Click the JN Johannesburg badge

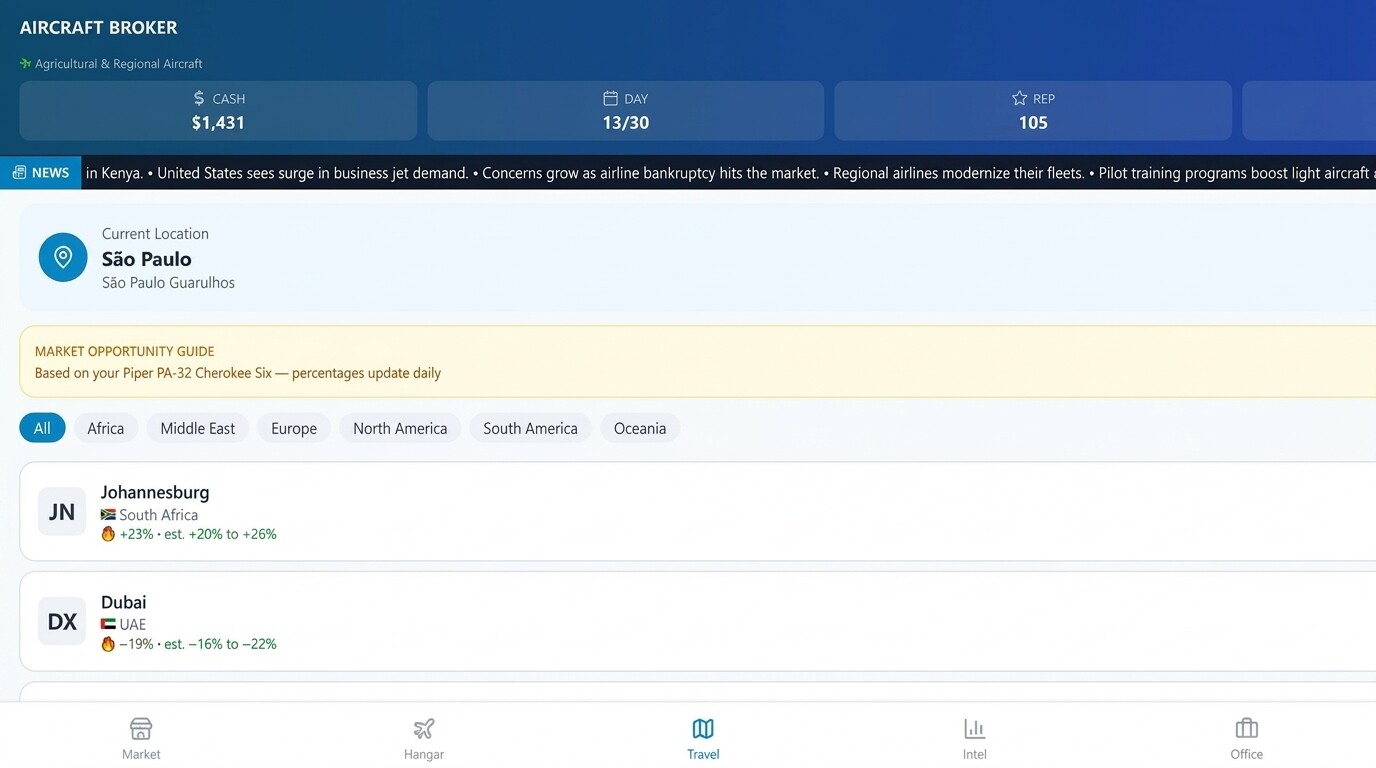click(62, 512)
